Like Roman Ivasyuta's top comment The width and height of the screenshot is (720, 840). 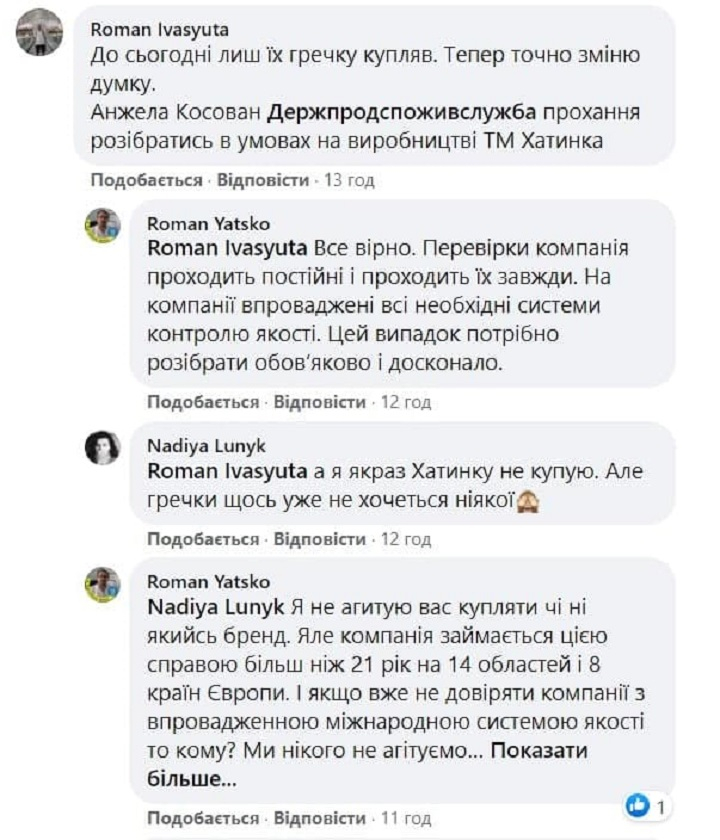click(146, 180)
